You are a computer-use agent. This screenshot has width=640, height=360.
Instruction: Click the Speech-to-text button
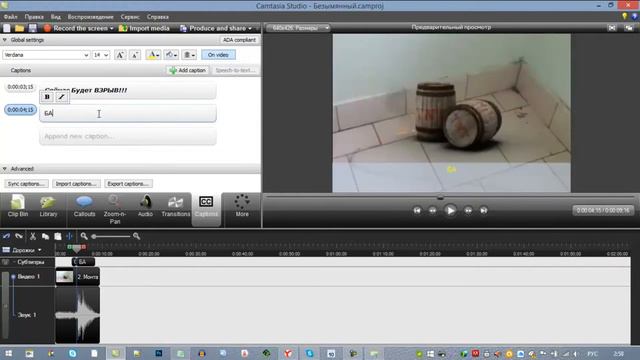click(x=235, y=70)
